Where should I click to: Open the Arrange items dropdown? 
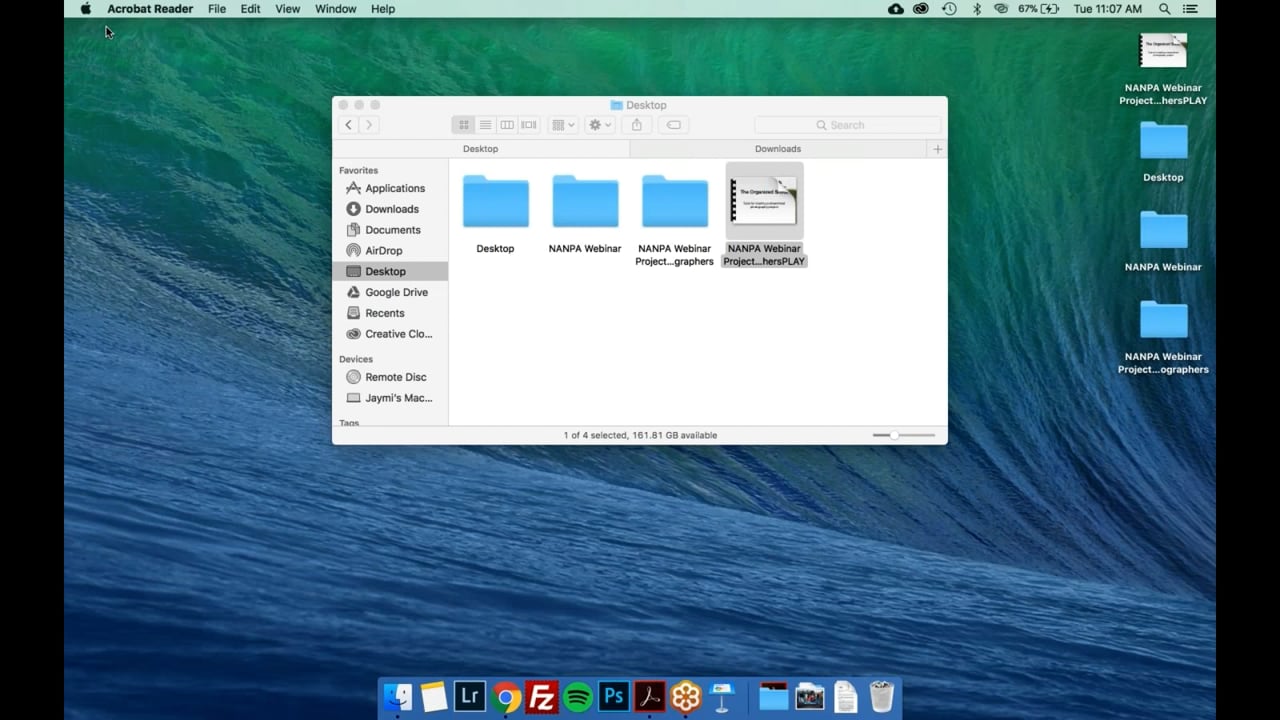click(x=564, y=125)
